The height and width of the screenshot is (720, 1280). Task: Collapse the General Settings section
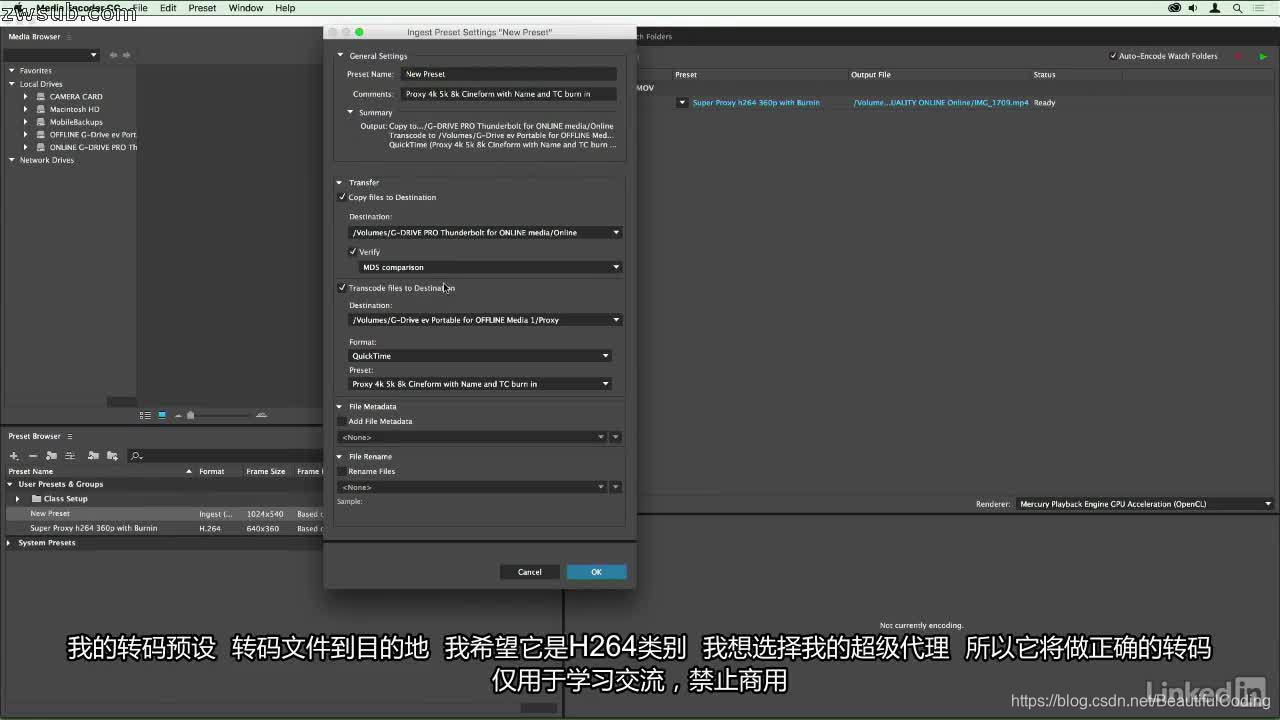pos(340,56)
